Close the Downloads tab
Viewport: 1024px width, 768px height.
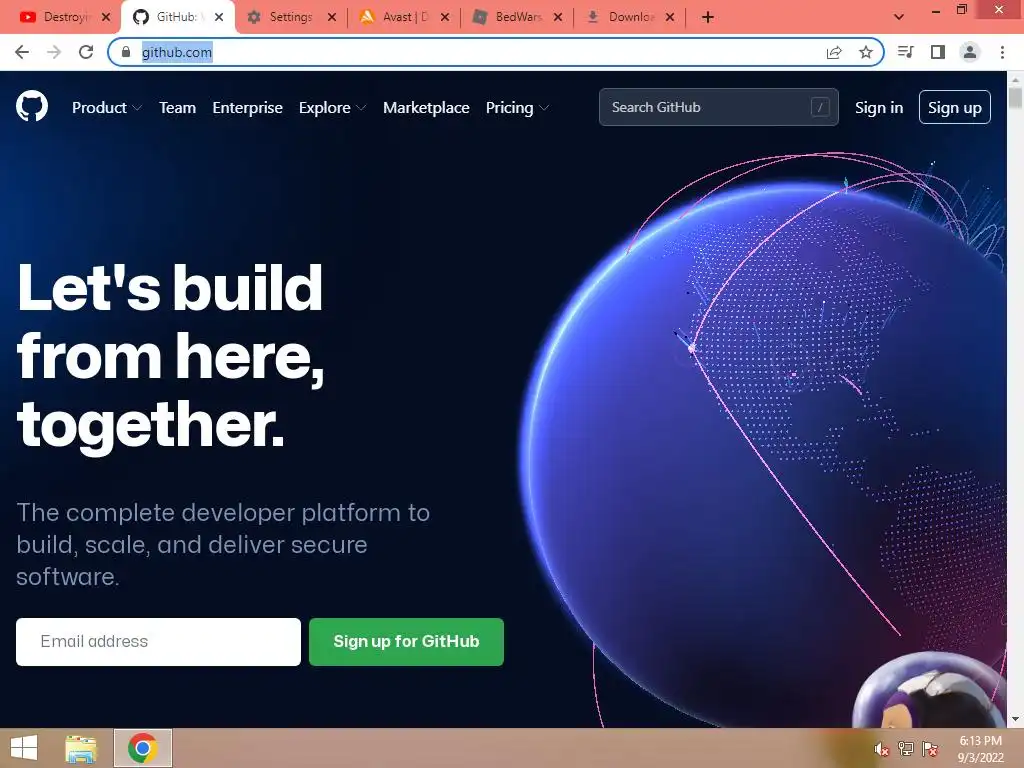point(670,17)
